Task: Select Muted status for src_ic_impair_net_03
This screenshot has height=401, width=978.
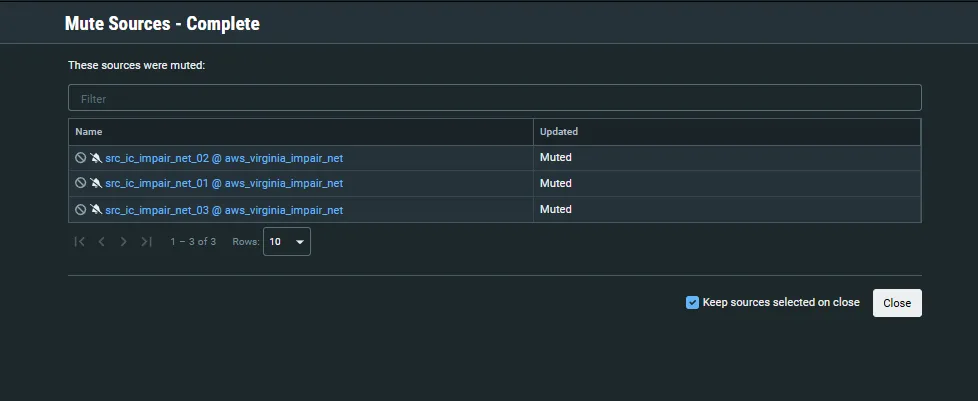Action: pos(556,210)
